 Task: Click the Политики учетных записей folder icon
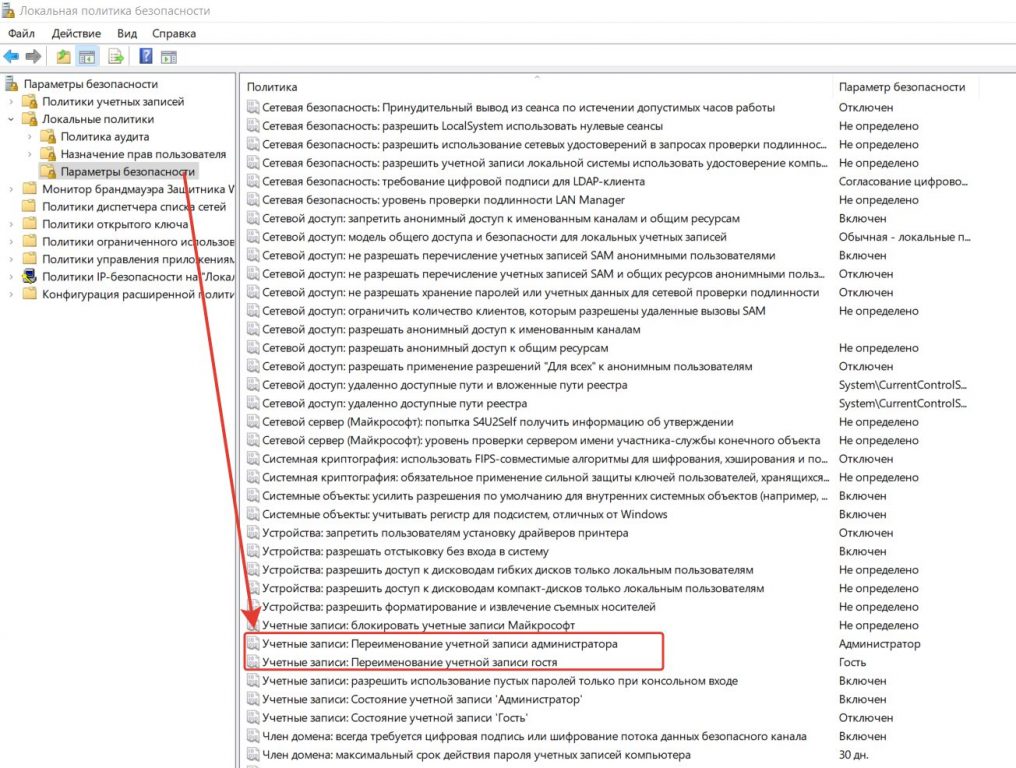coord(29,102)
